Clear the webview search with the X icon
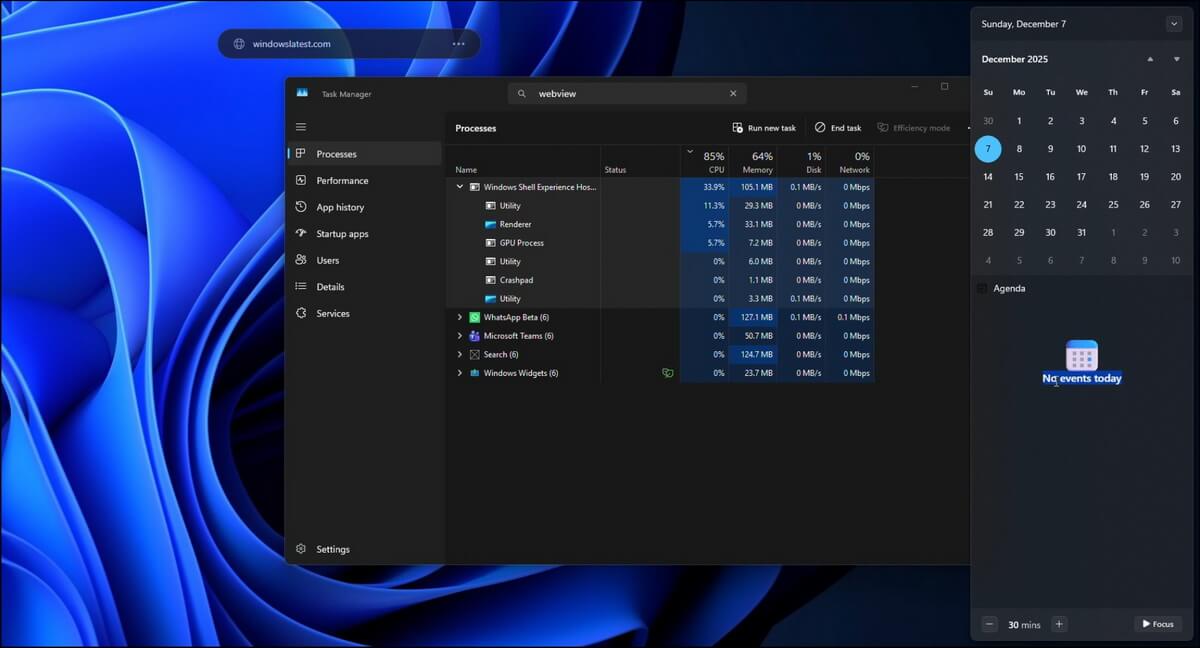The height and width of the screenshot is (648, 1200). tap(733, 94)
